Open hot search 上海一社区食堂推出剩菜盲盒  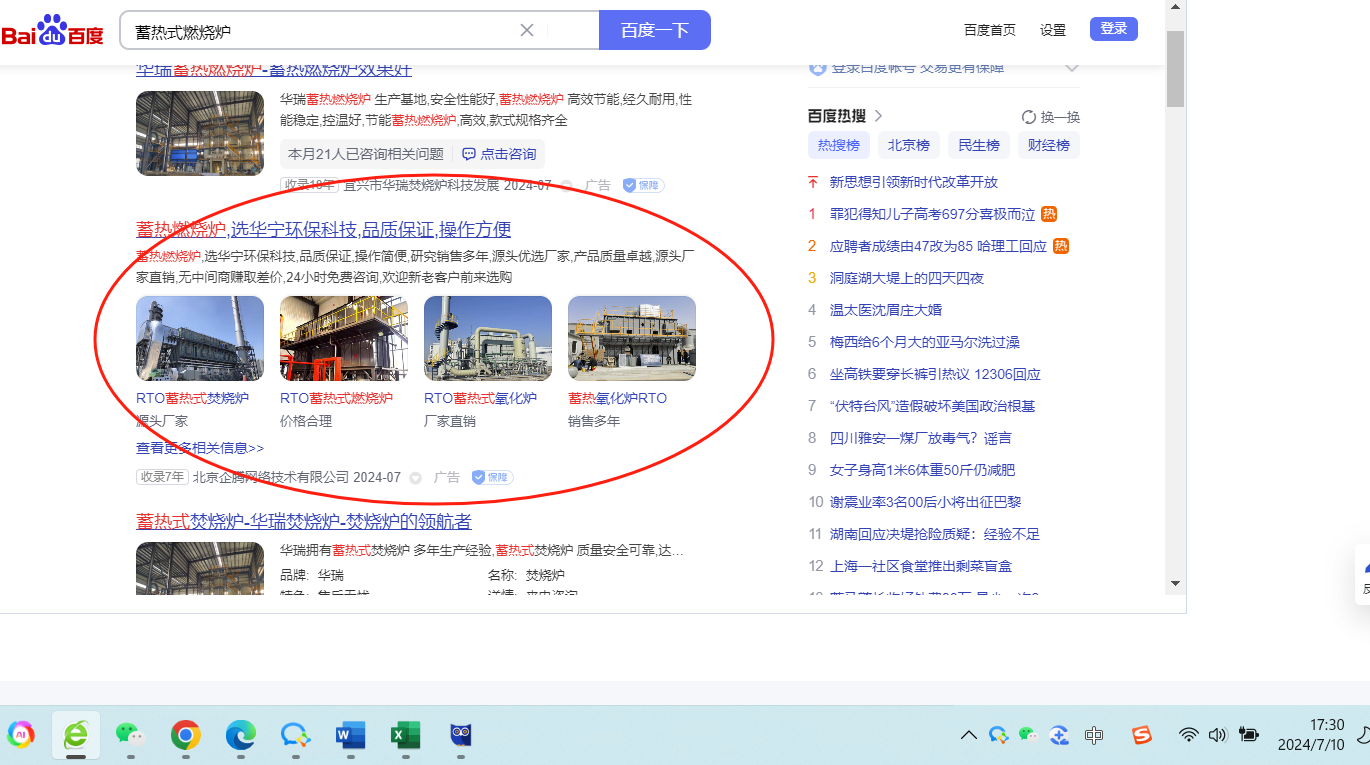tap(921, 566)
